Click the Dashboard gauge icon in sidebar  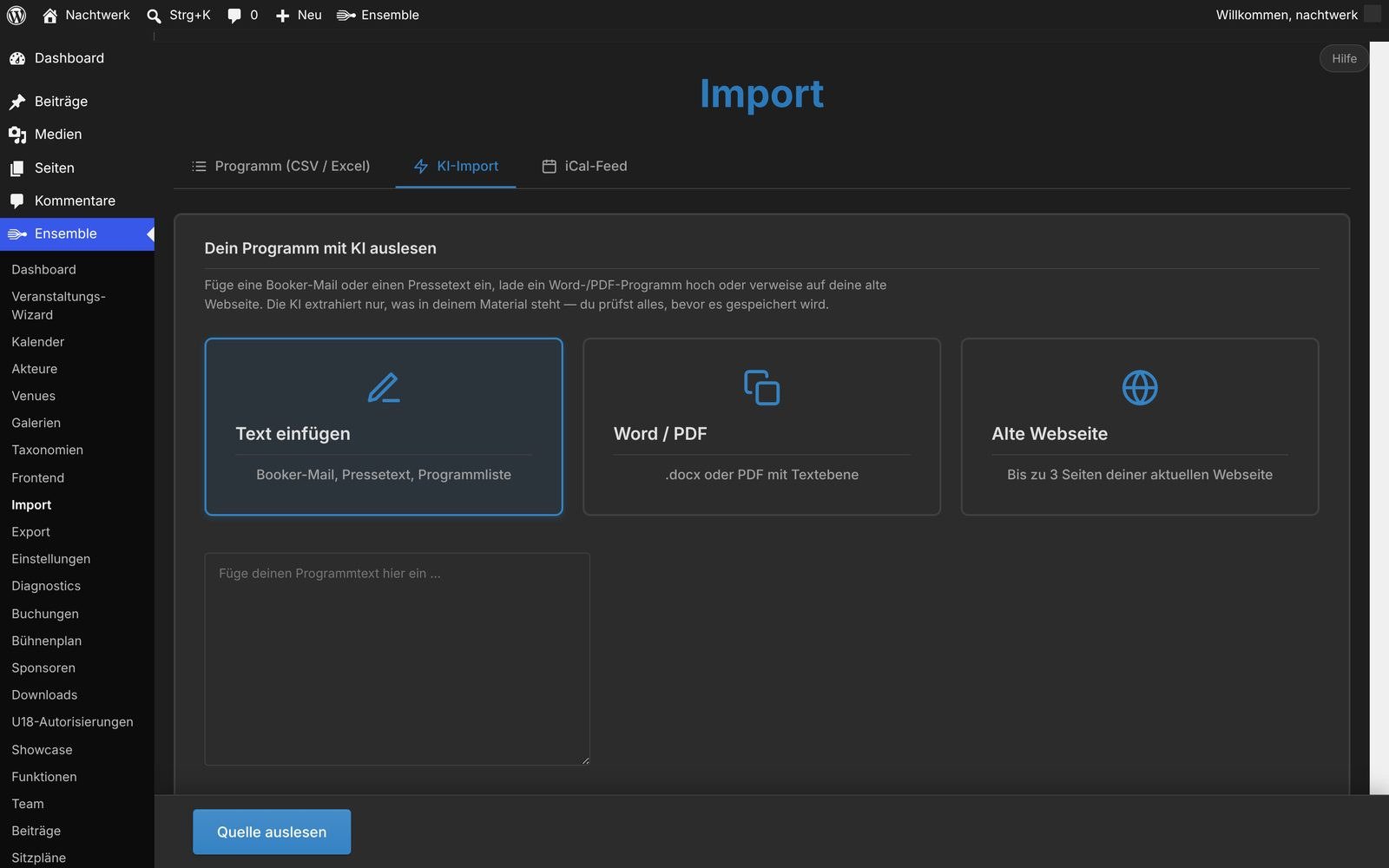point(17,58)
